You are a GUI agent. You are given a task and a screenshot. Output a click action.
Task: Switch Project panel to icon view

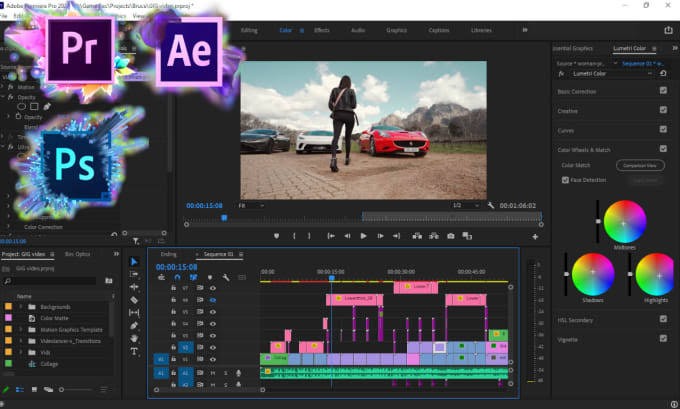34,389
